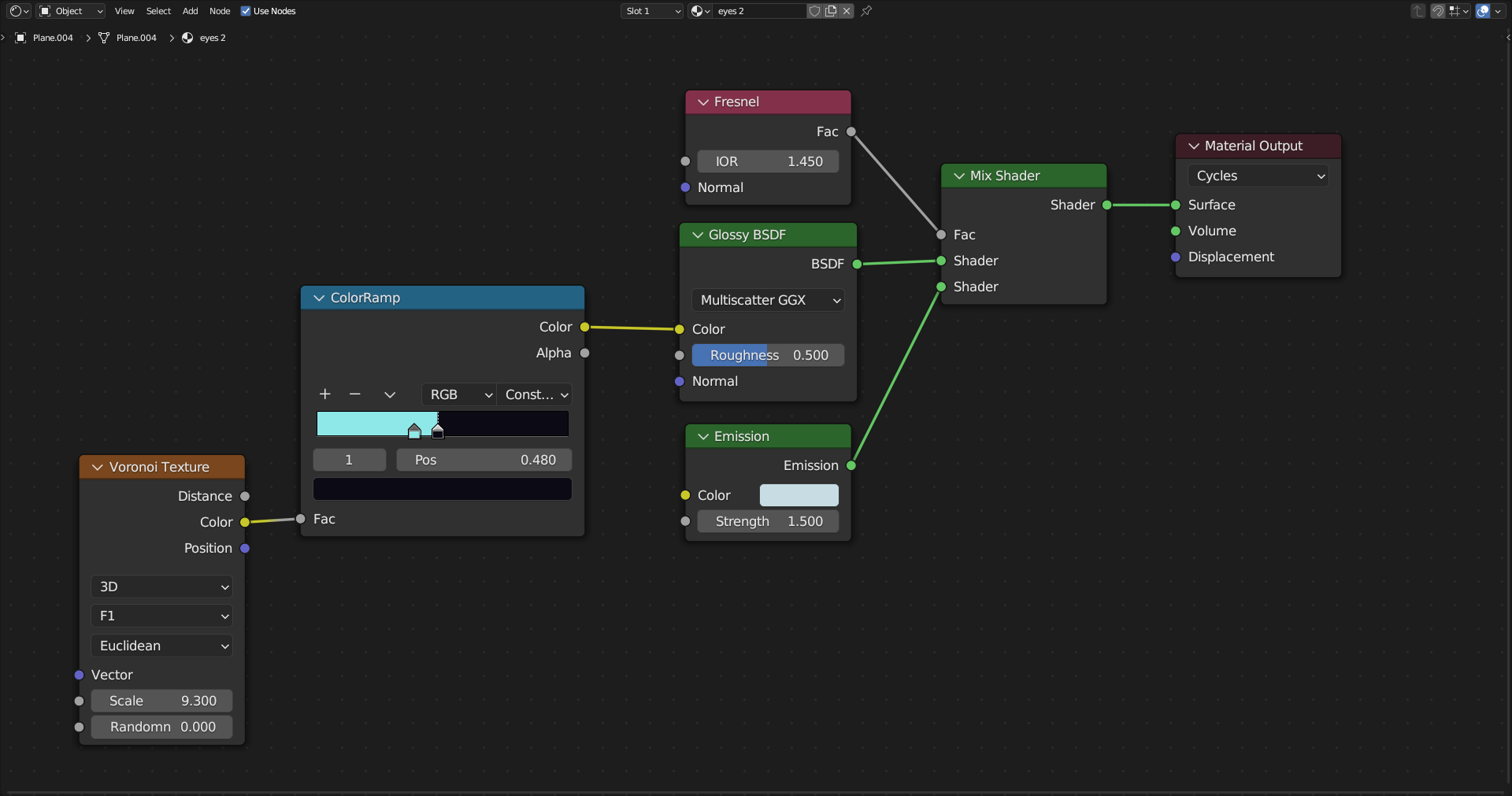The image size is (1512, 796).
Task: Open the View menu
Action: click(x=124, y=11)
